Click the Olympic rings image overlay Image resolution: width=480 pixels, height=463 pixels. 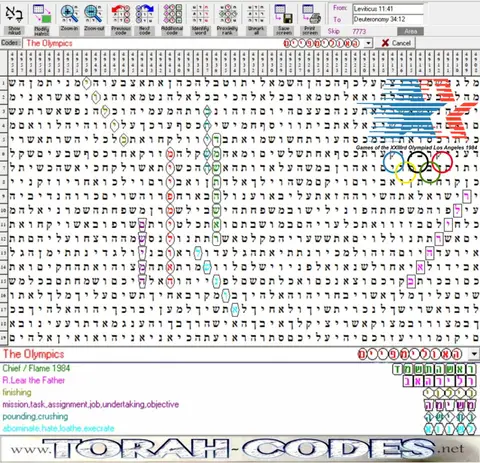point(418,168)
